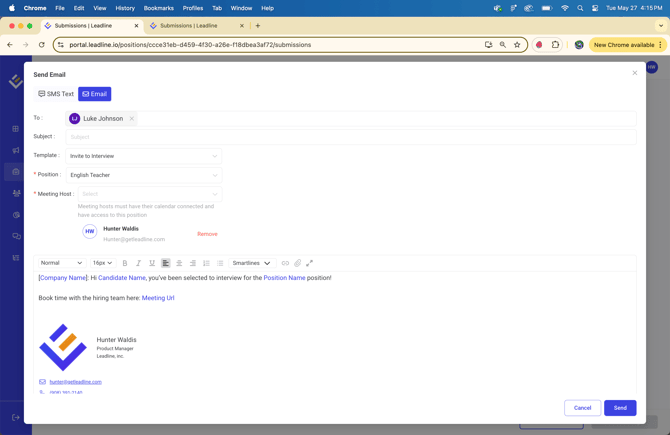Open macOS Spotlight search
Screen dimensions: 670x435
tap(580, 8)
